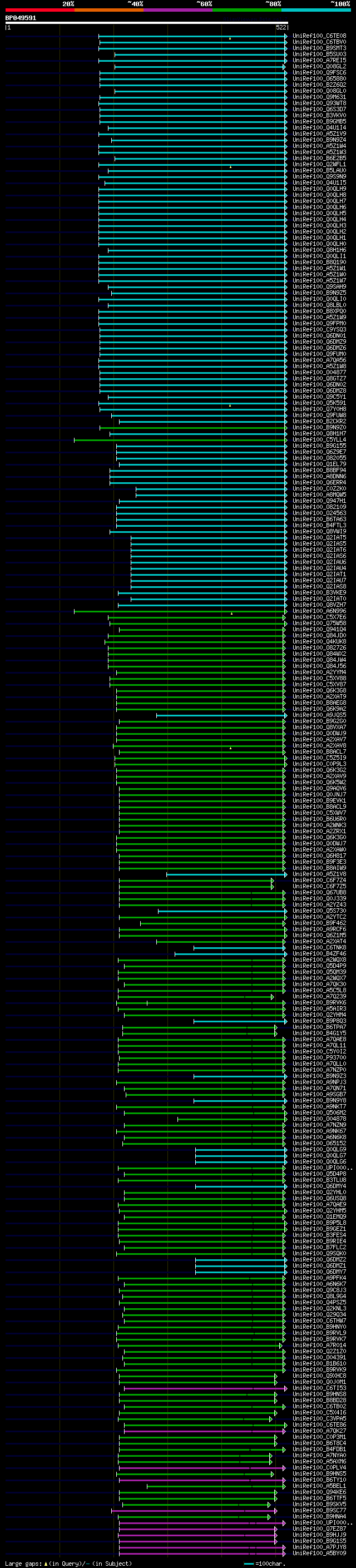
Task: Click the red 20% identity legend segment
Action: (x=39, y=10)
